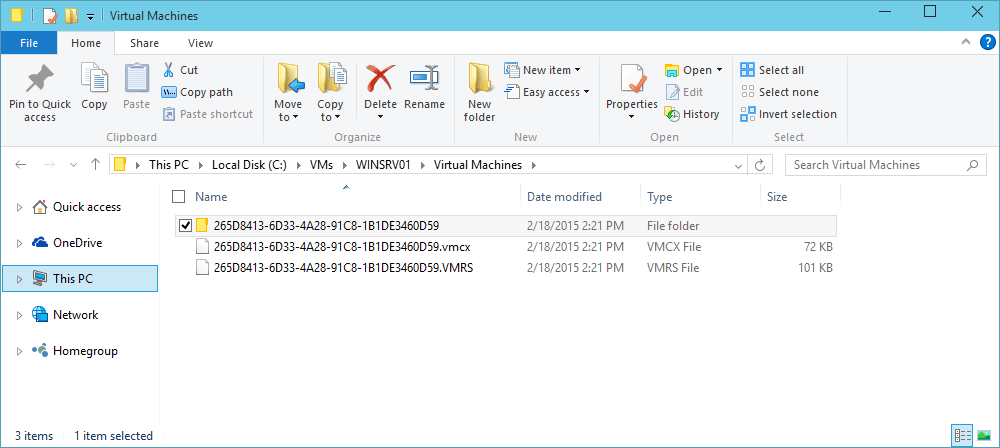Refresh the current folder view
The height and width of the screenshot is (448, 1000).
(x=759, y=165)
